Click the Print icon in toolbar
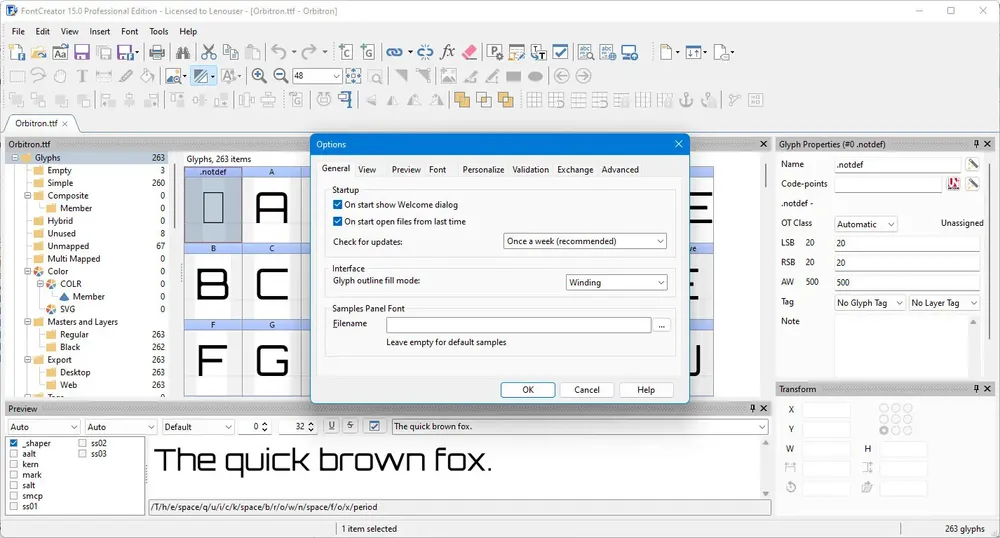Screen dimensions: 1000x538 point(157,52)
